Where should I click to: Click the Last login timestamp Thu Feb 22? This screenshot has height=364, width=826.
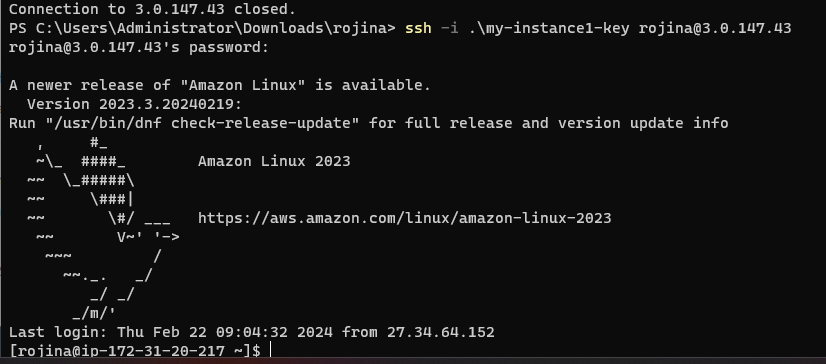tap(225, 332)
